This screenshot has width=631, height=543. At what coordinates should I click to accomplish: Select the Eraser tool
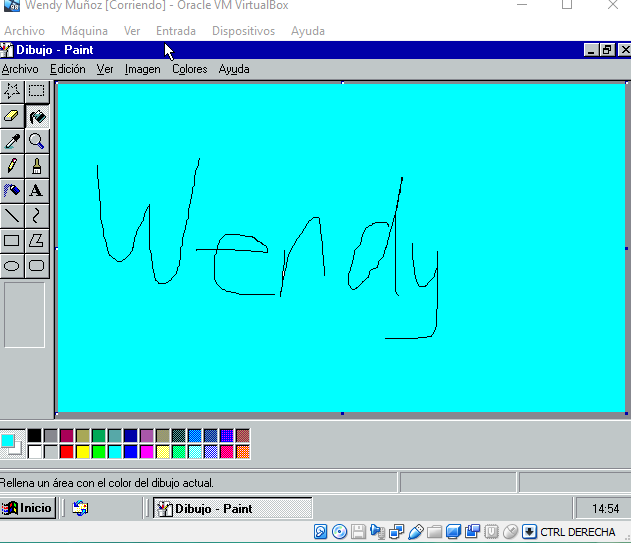click(x=12, y=116)
